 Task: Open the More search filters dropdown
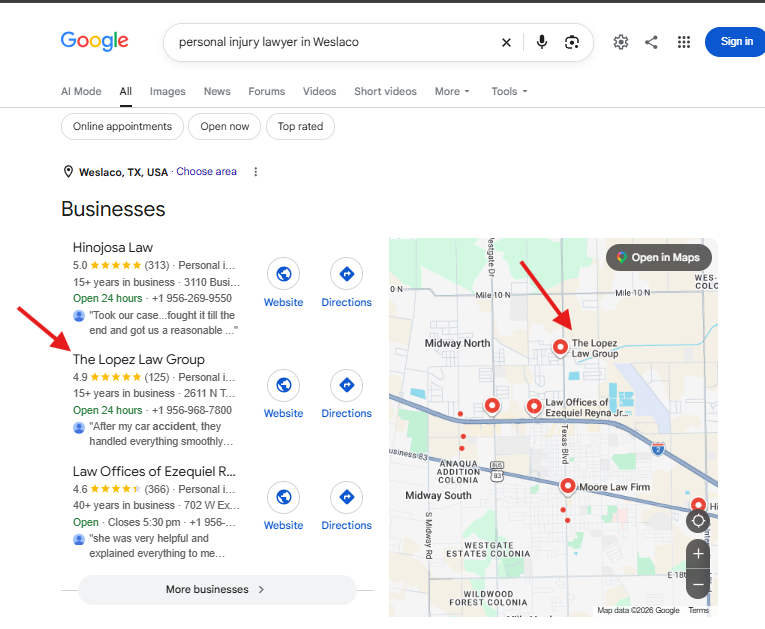pyautogui.click(x=452, y=91)
